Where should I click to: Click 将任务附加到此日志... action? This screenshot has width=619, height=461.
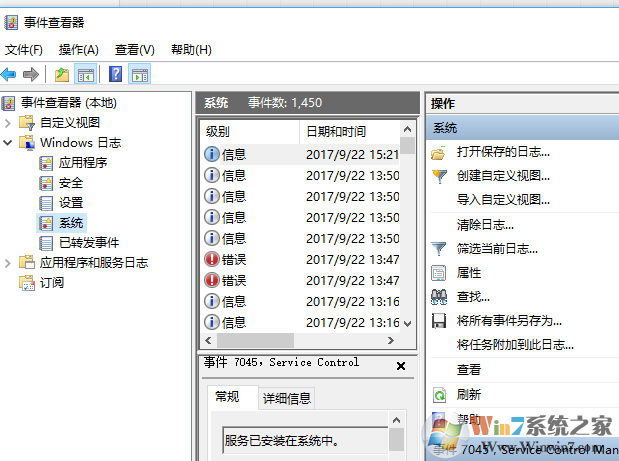[515, 345]
